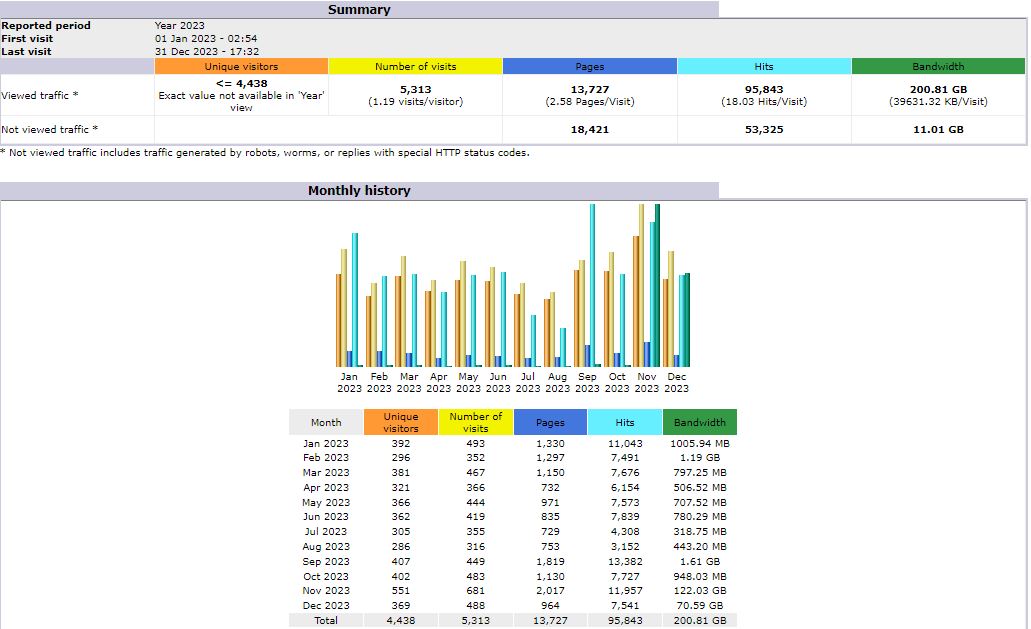Click the Monthly history section title bar

coord(359,190)
